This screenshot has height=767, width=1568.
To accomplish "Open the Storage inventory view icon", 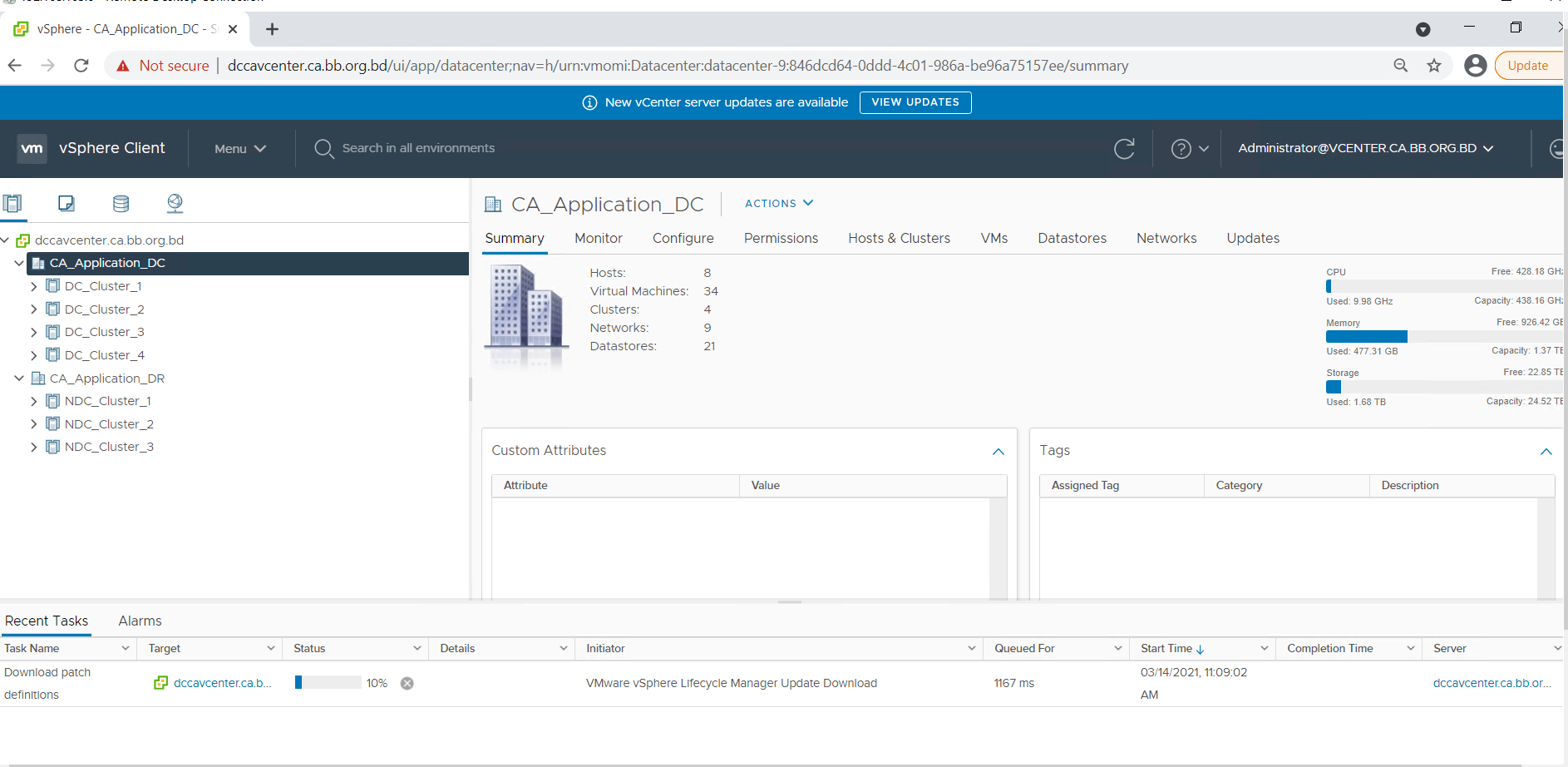I will 121,203.
